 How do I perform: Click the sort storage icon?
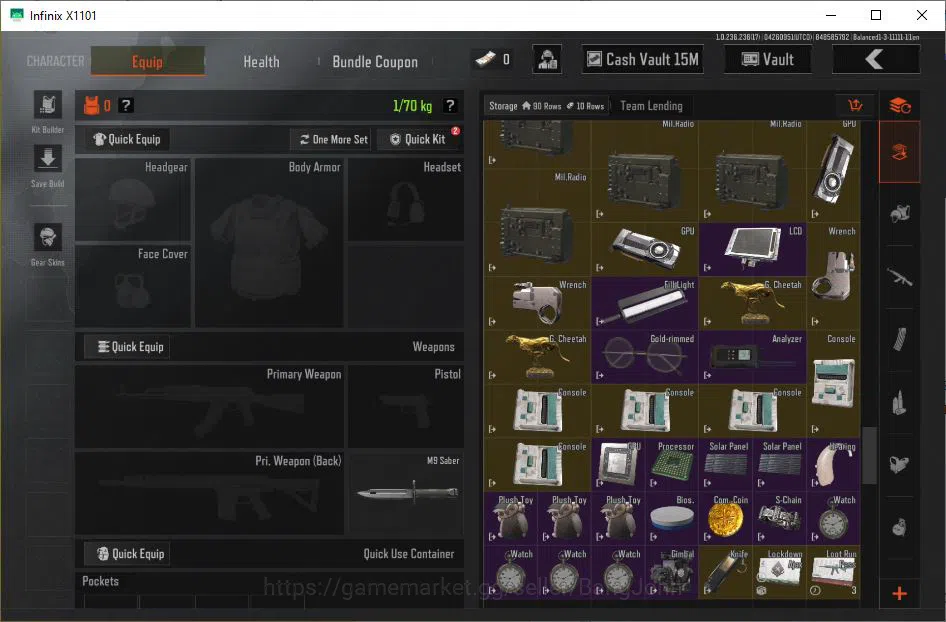click(856, 106)
